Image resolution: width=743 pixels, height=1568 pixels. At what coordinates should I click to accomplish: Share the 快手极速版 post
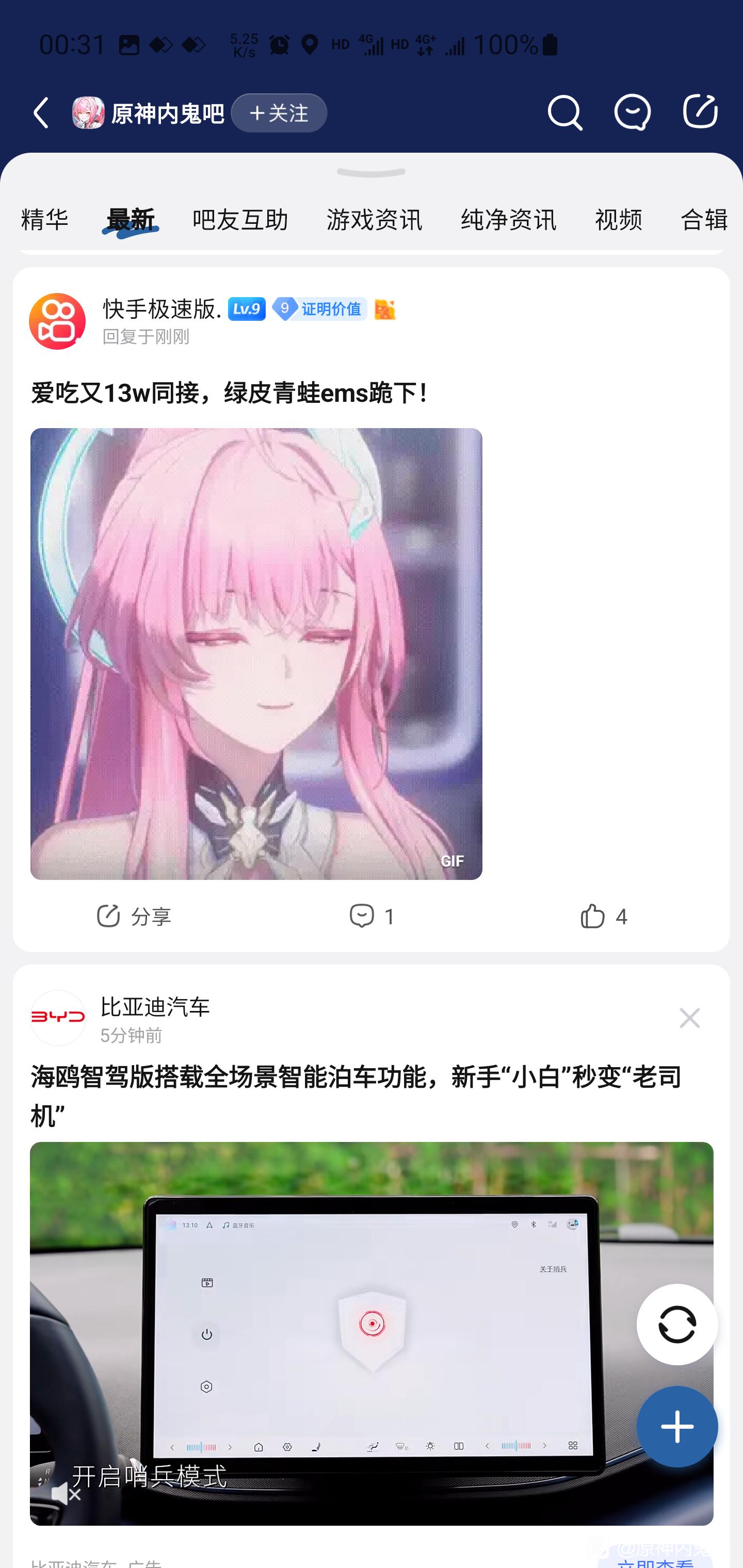point(133,916)
